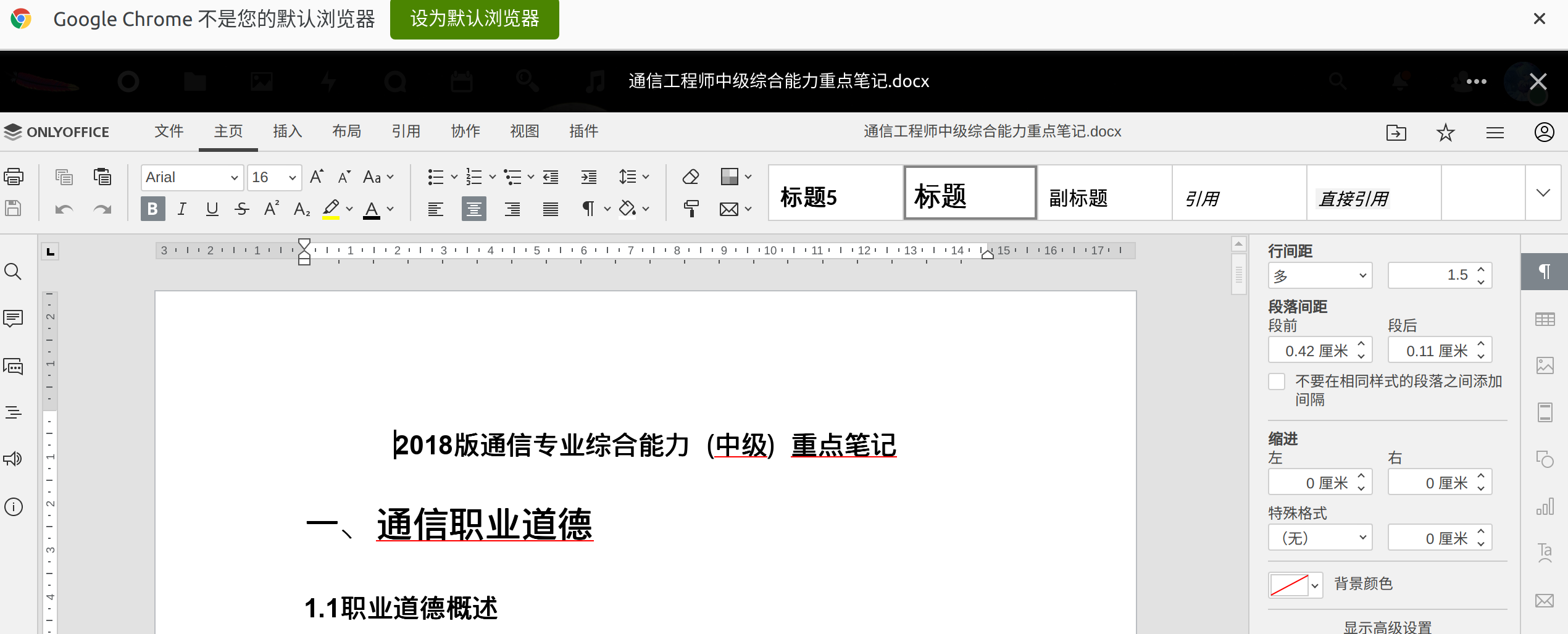
Task: Open table settings in right sidebar
Action: click(1545, 319)
